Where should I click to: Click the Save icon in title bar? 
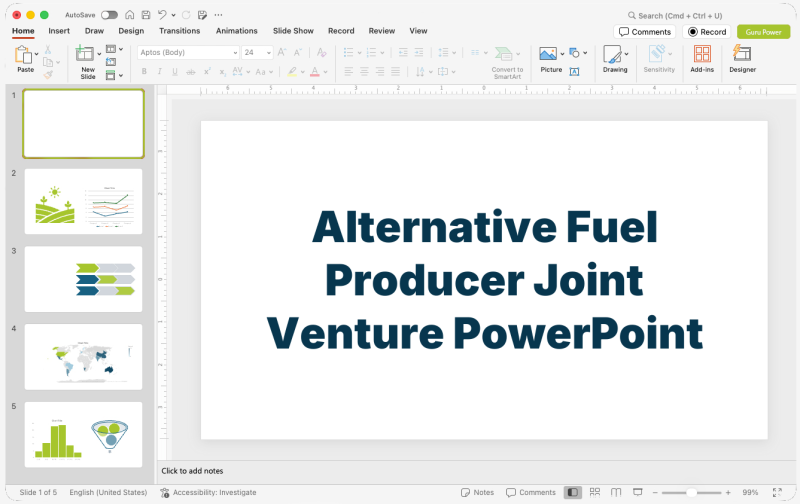click(146, 15)
